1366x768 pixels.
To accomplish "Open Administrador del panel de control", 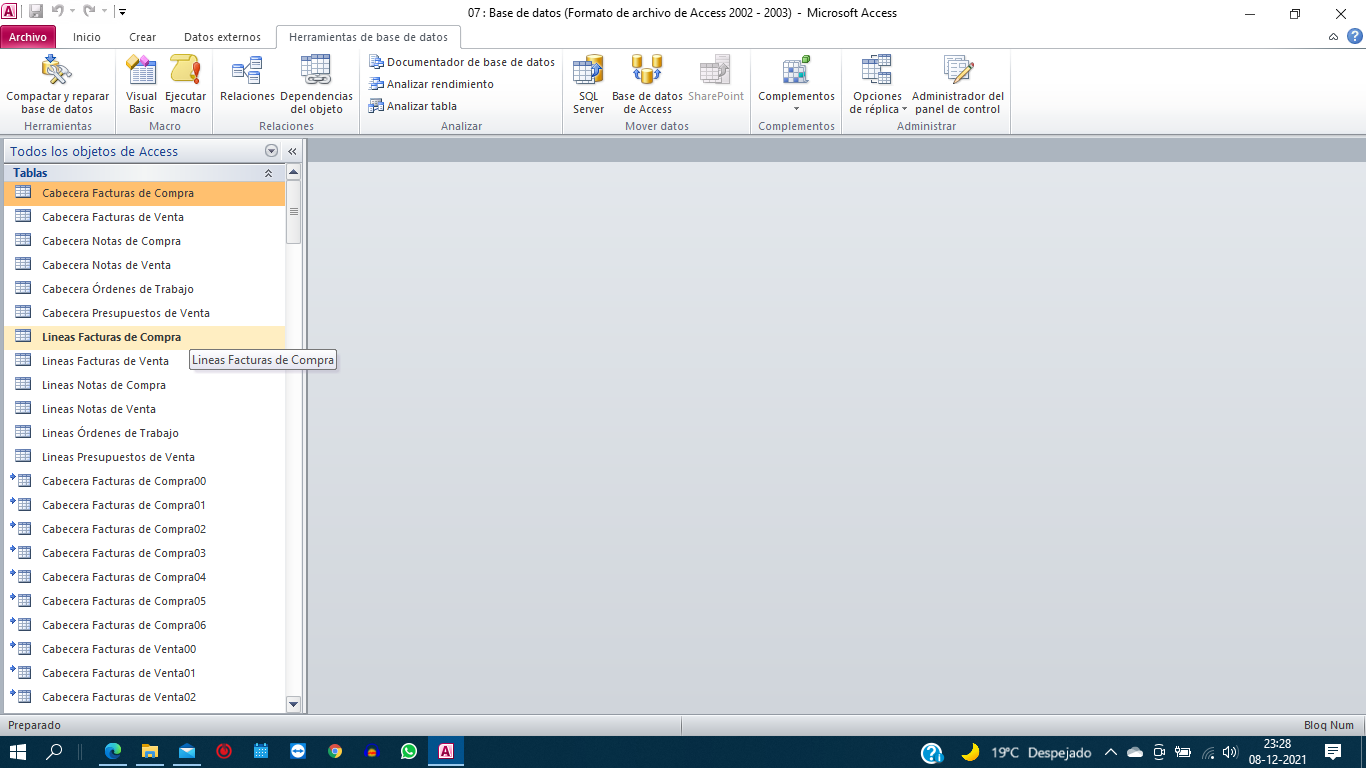I will [x=958, y=85].
